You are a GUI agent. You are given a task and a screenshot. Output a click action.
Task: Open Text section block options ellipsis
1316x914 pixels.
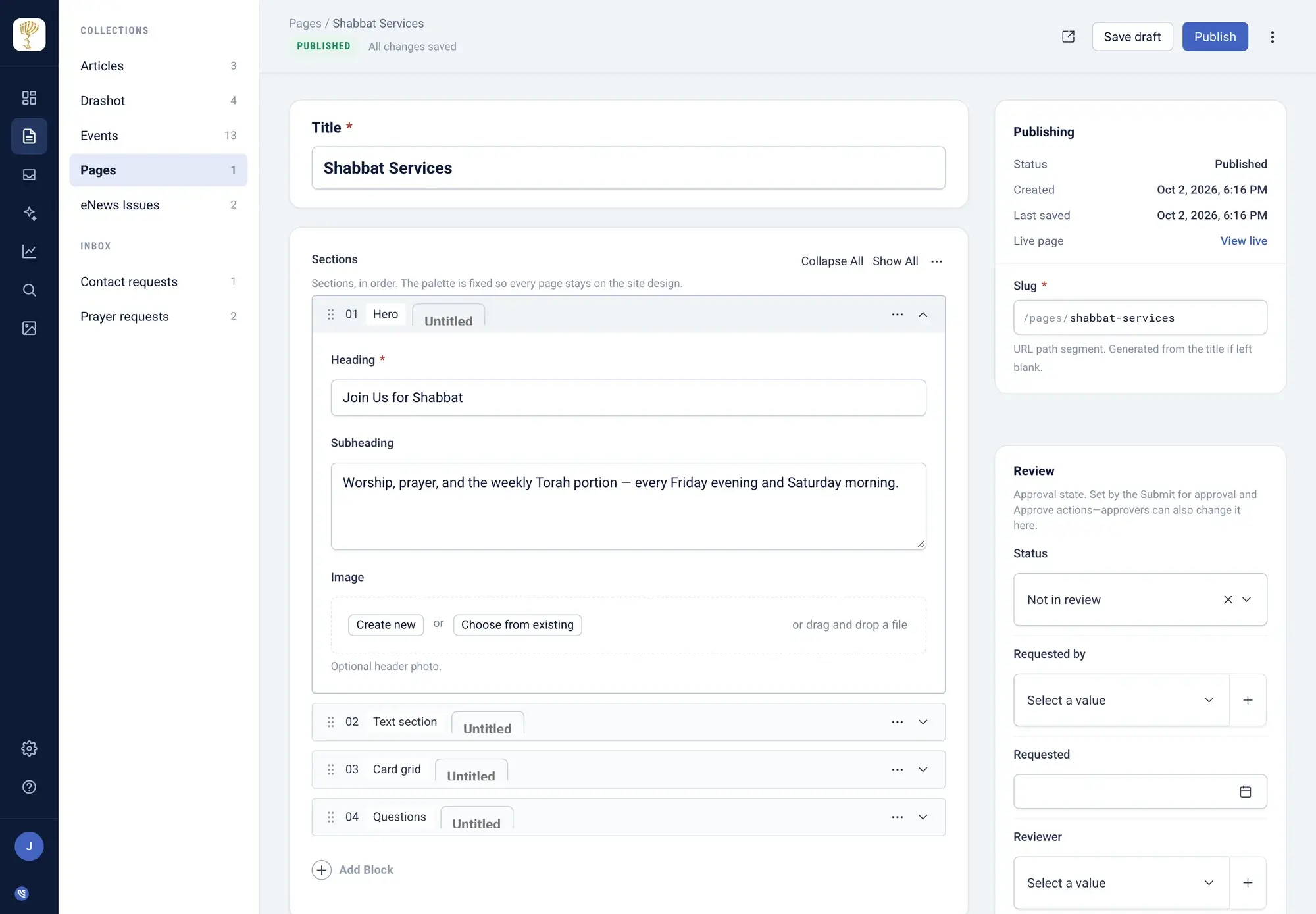click(x=897, y=722)
